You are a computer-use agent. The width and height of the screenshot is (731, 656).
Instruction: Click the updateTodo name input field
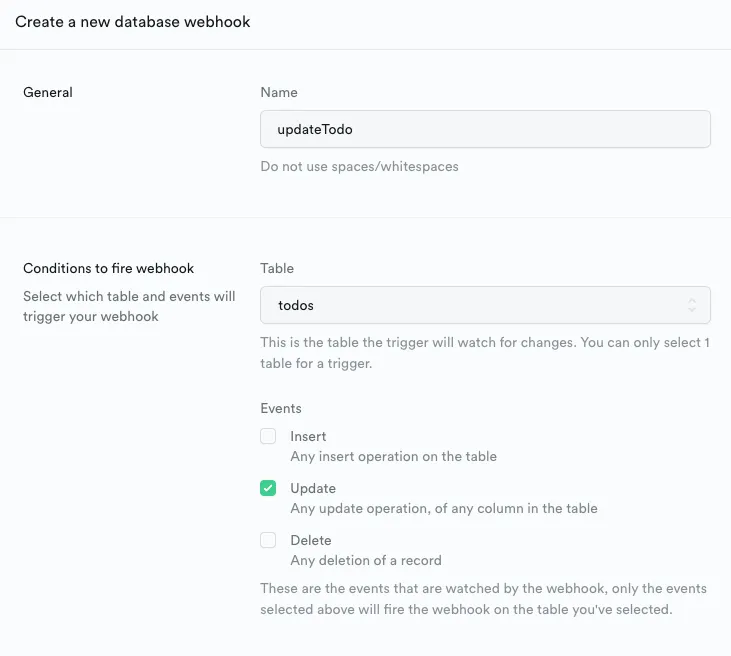pyautogui.click(x=485, y=129)
